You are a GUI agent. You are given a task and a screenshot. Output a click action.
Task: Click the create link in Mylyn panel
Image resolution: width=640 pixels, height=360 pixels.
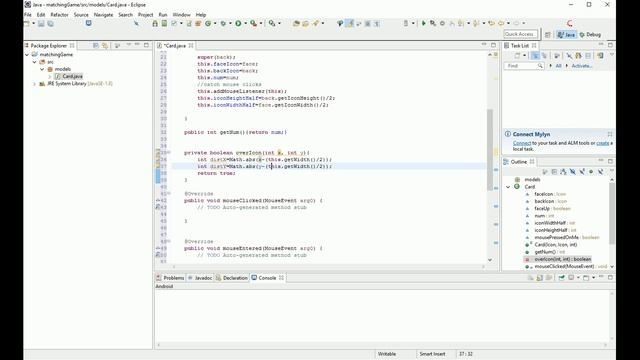[x=602, y=143]
